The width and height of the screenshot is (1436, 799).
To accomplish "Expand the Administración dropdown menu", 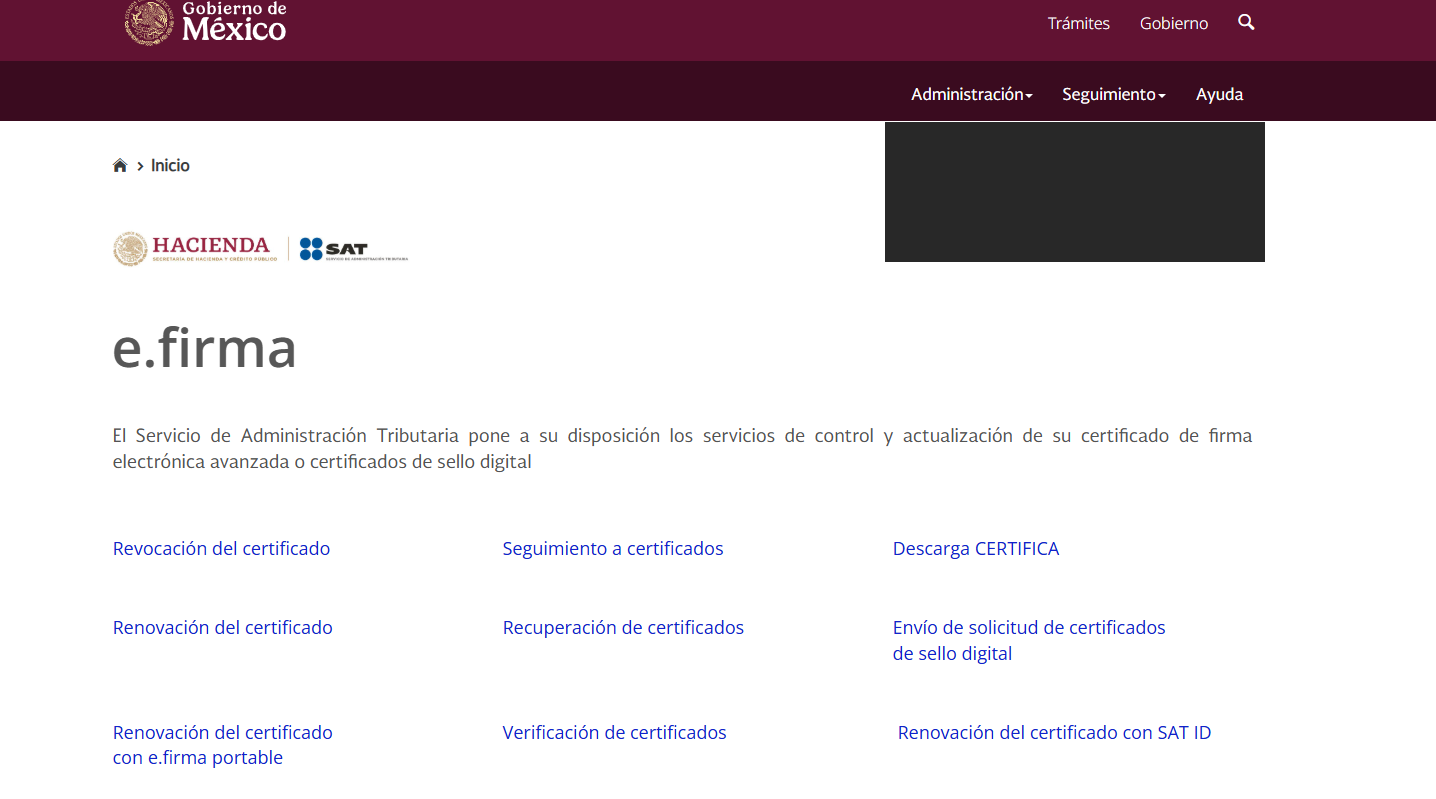I will (x=972, y=94).
